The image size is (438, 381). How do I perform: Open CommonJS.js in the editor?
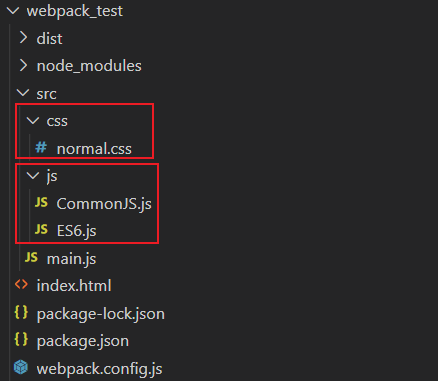(x=104, y=204)
